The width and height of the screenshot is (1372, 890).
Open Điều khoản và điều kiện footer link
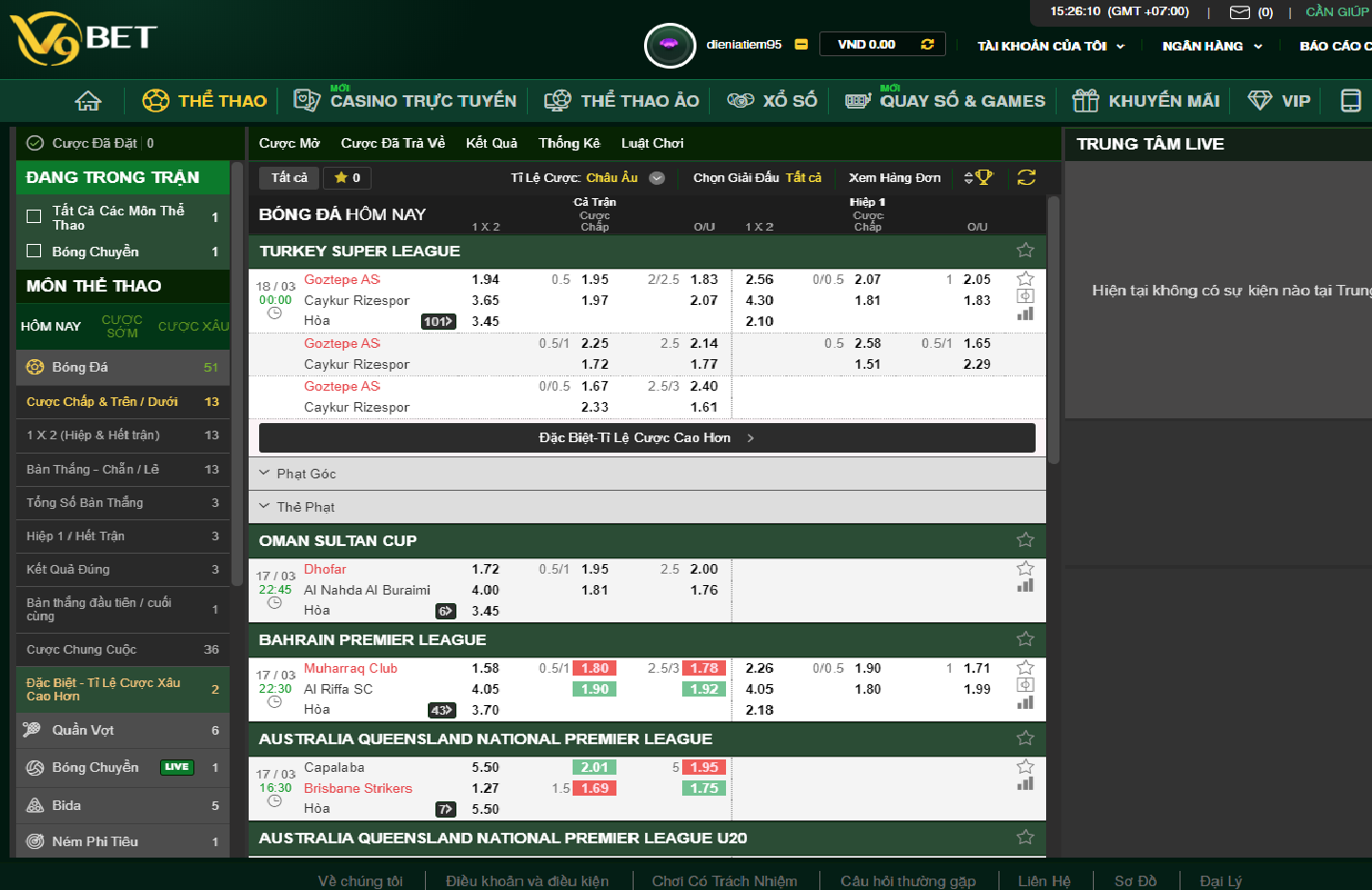coord(527,880)
